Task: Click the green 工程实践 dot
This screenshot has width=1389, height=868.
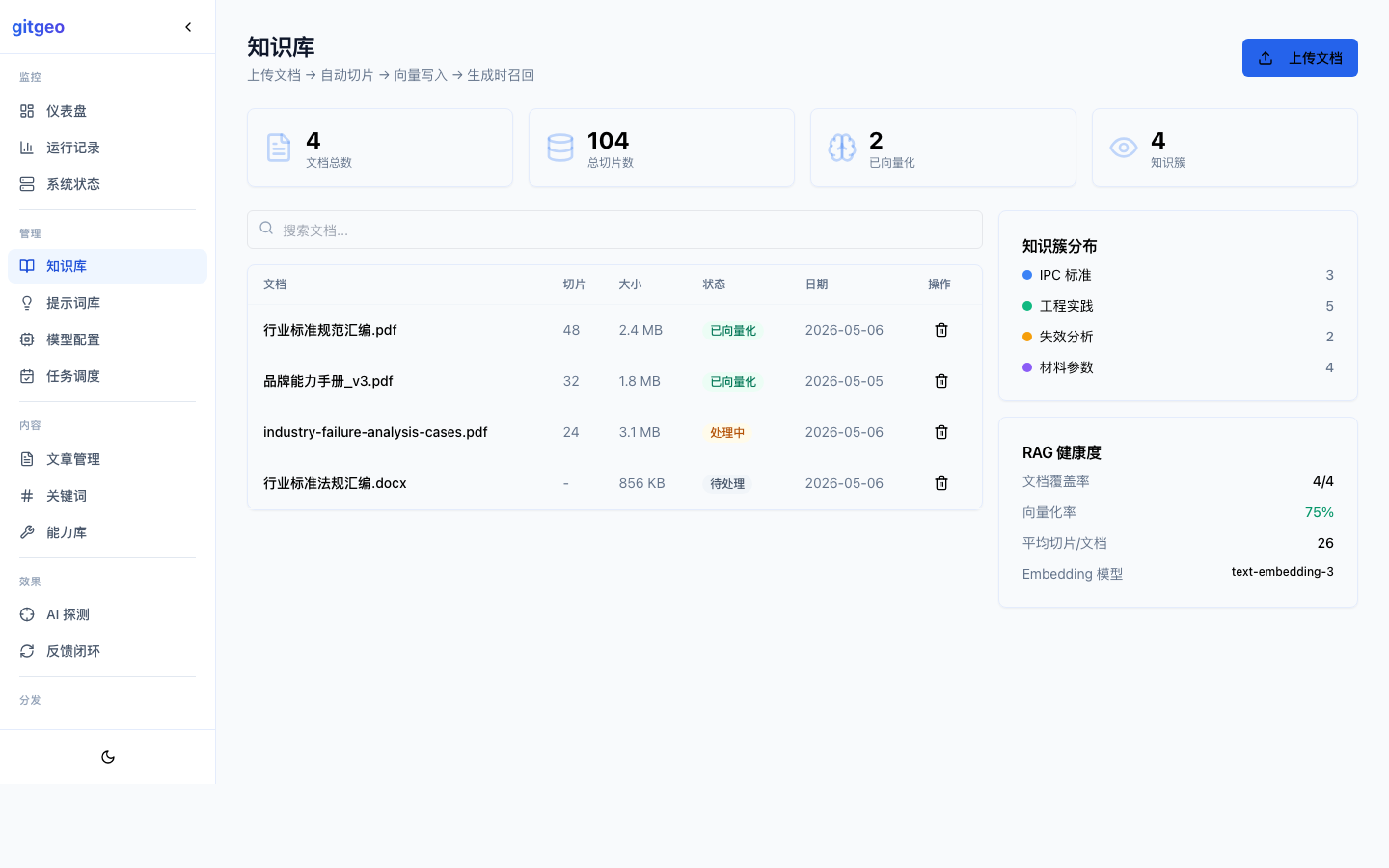Action: tap(1027, 306)
